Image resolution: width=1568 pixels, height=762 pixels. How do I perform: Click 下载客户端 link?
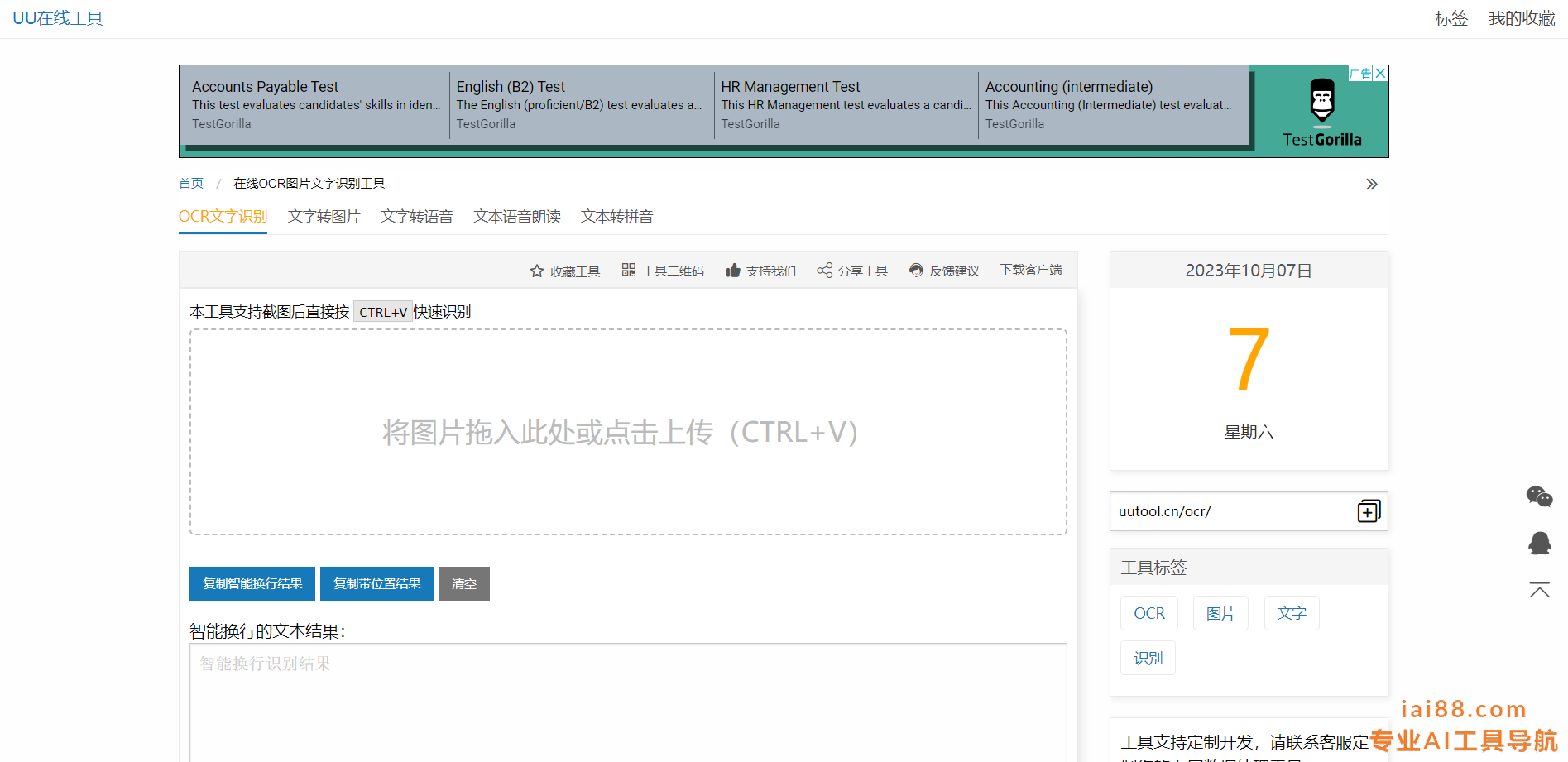pos(1031,270)
